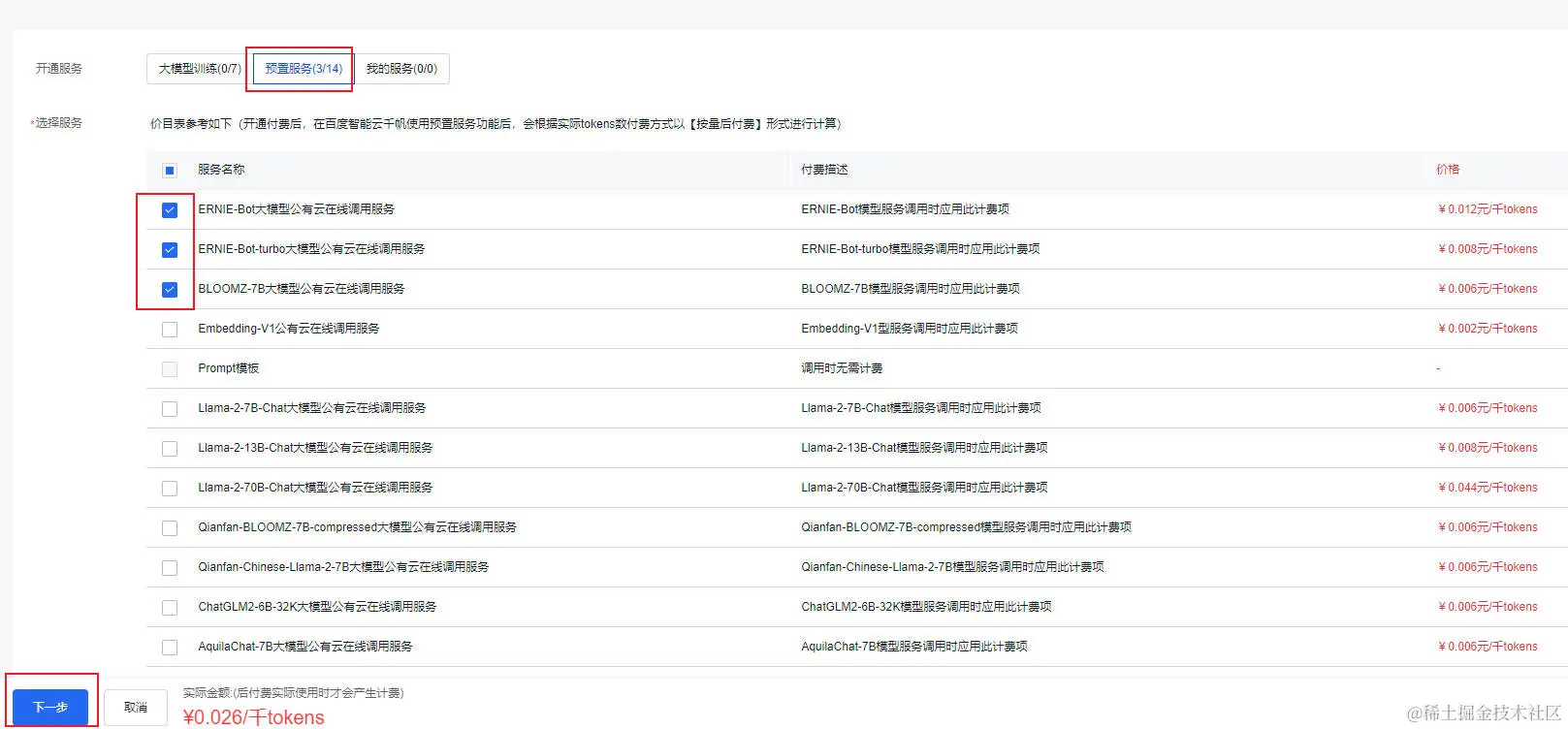Click Llama-2-70B-Chat price ¥0.044元/千tokens
The width and height of the screenshot is (1568, 729).
click(1488, 488)
